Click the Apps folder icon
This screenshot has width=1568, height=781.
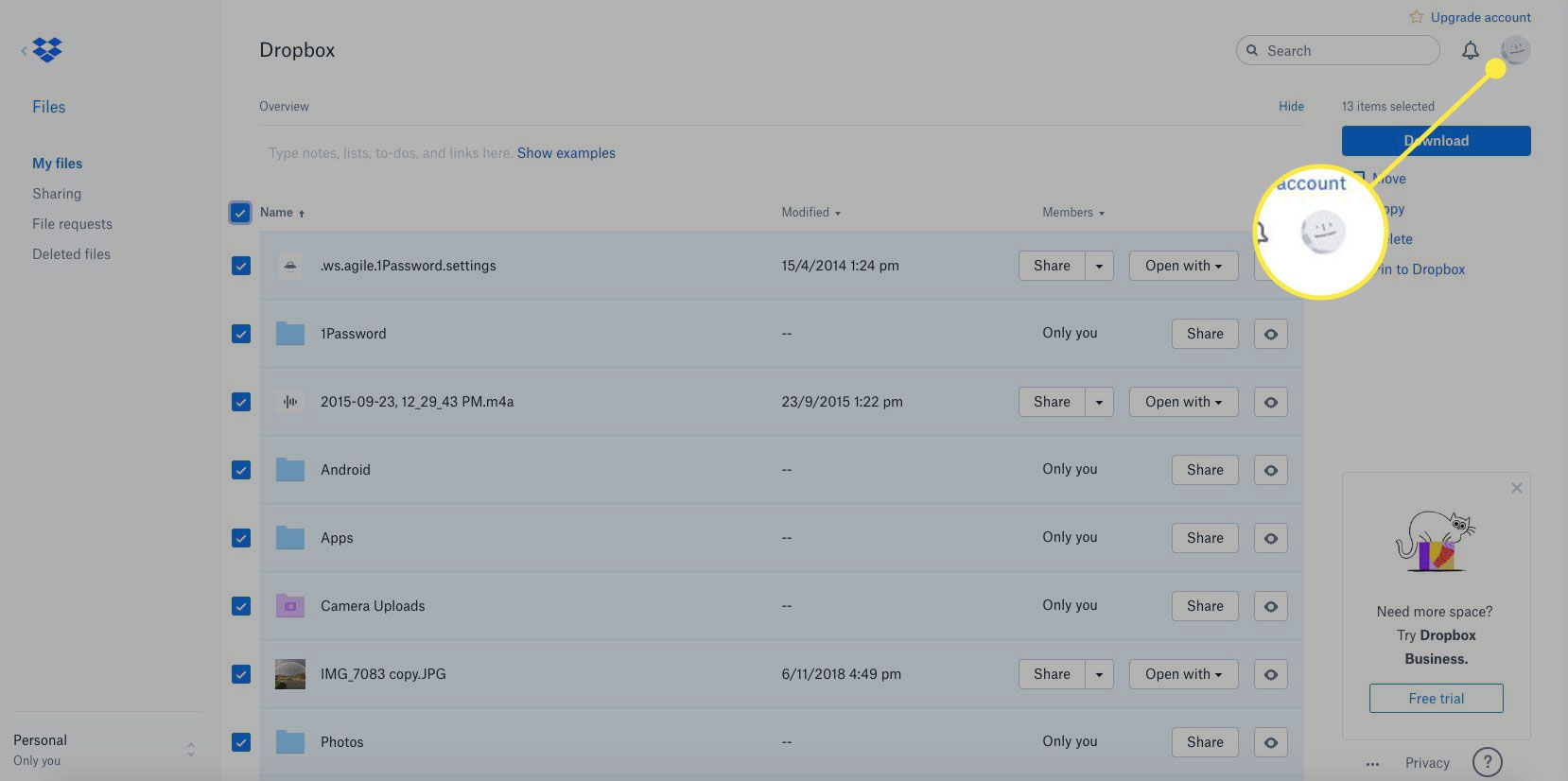pos(290,538)
